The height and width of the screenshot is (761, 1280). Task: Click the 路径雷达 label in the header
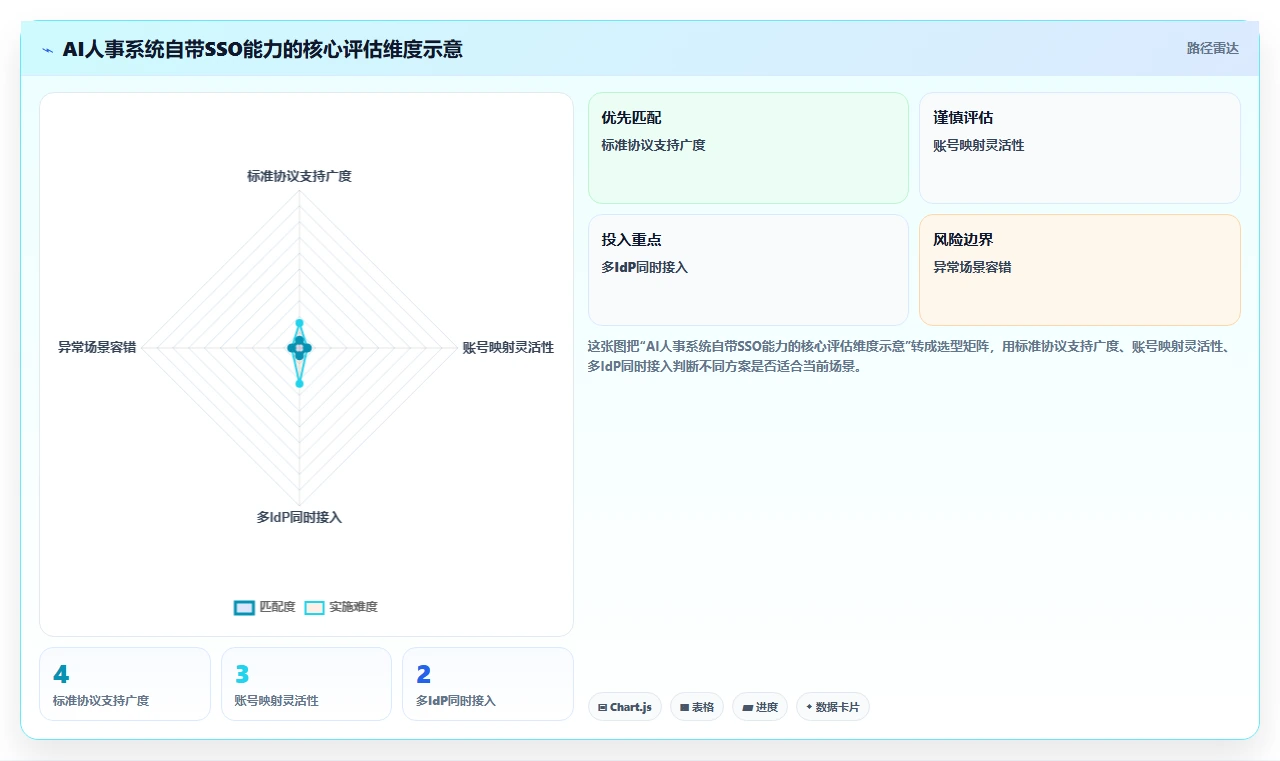1212,48
